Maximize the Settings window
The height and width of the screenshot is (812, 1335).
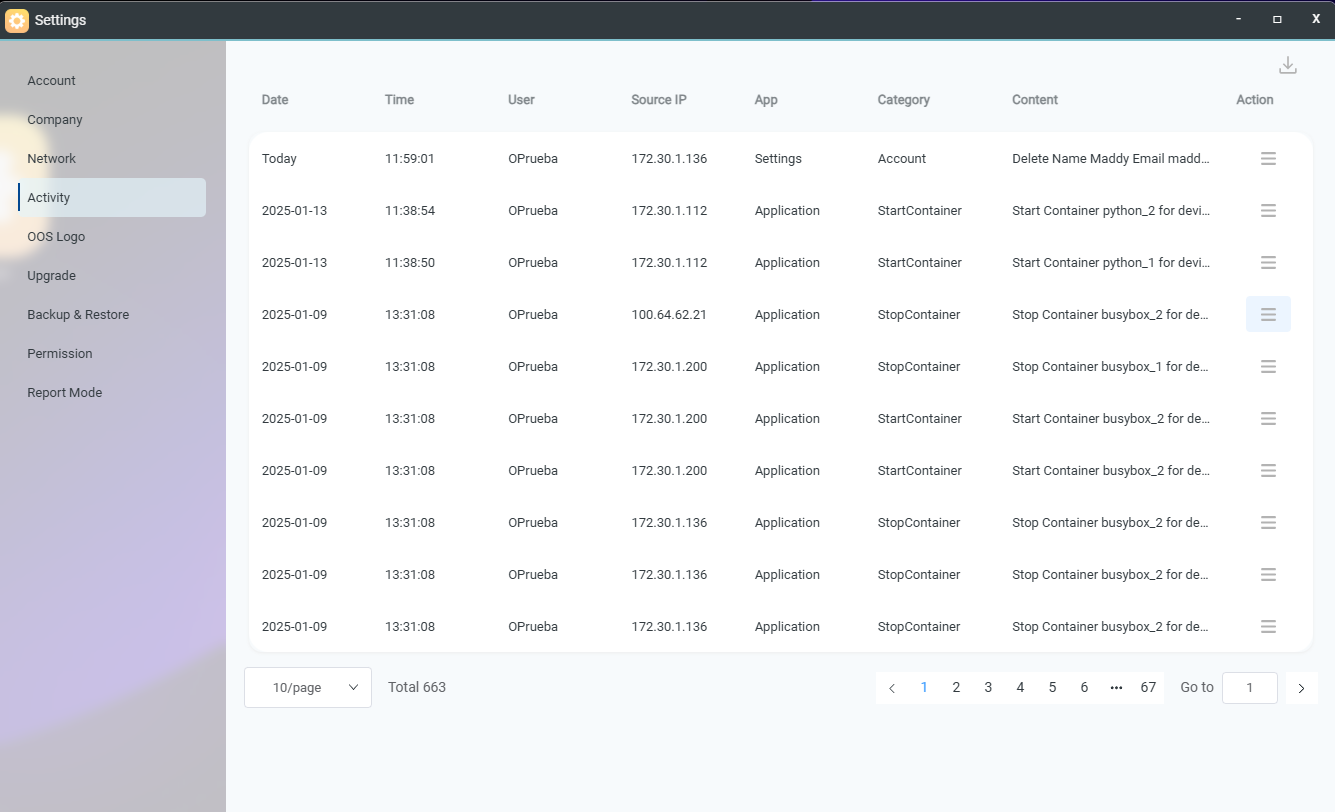pos(1277,19)
